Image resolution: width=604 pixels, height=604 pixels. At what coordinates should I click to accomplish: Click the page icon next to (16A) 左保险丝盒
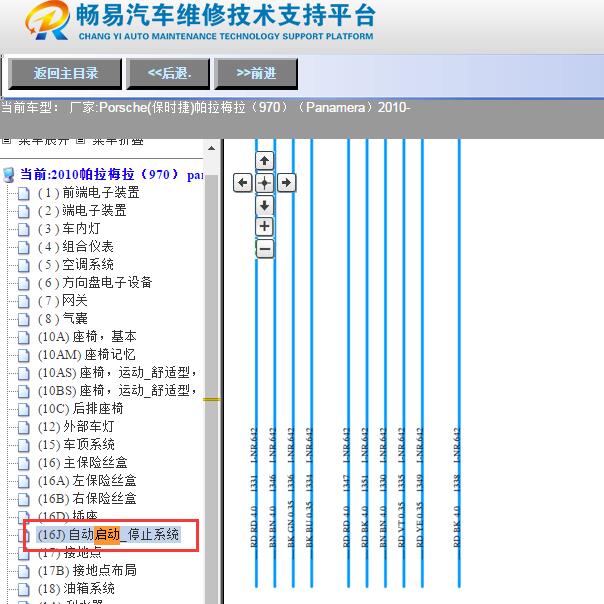click(23, 481)
